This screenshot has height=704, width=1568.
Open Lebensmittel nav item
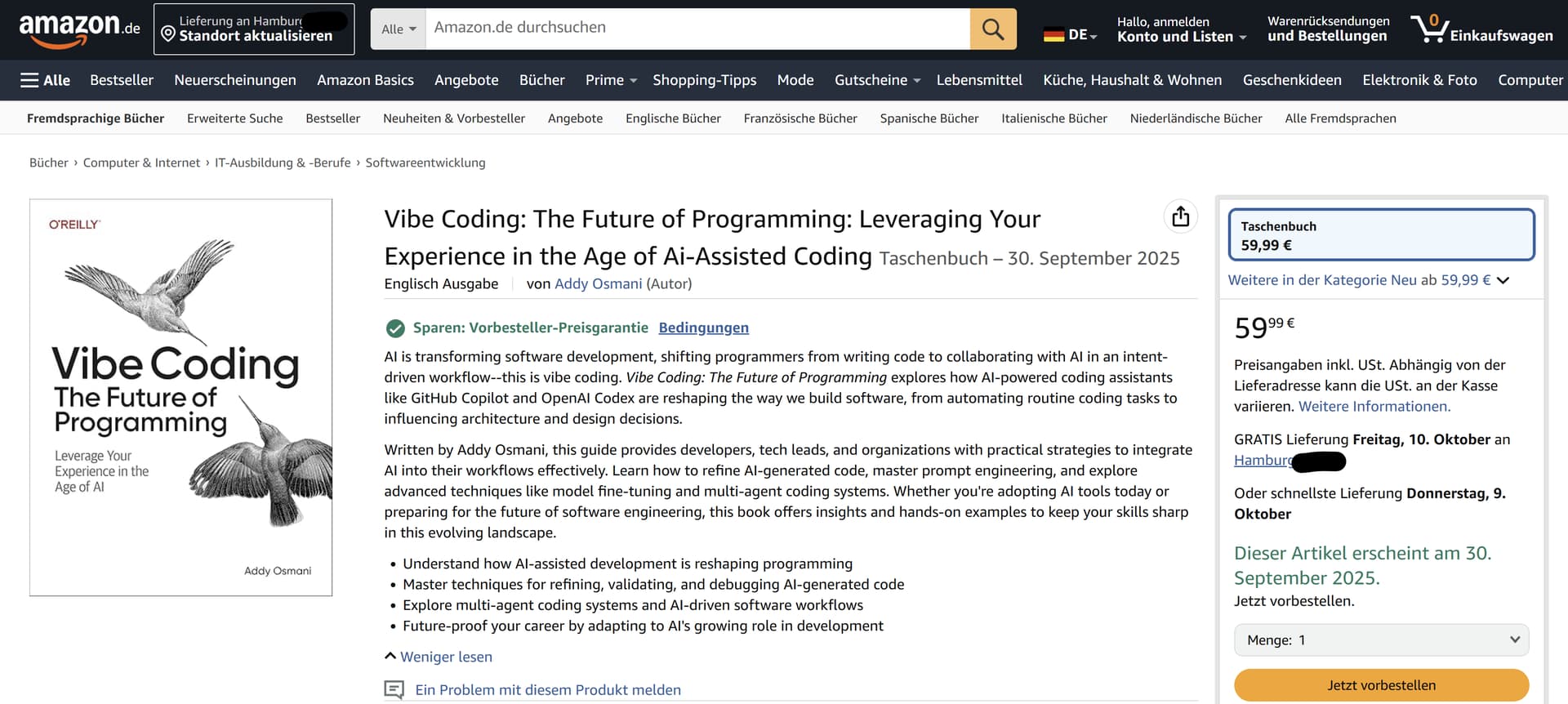tap(979, 80)
